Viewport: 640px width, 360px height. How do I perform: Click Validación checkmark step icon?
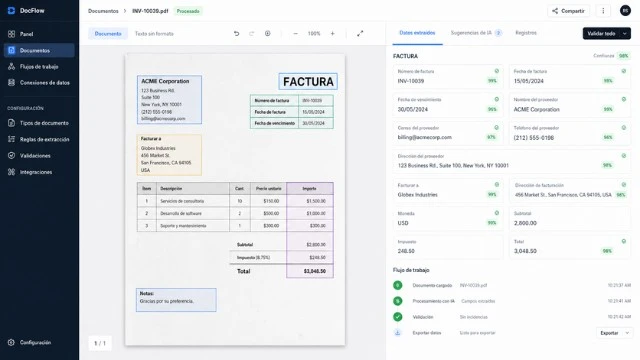398,317
